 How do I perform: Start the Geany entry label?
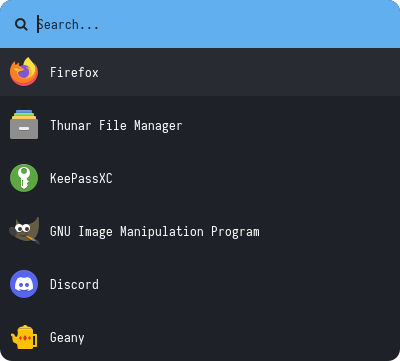coord(67,338)
